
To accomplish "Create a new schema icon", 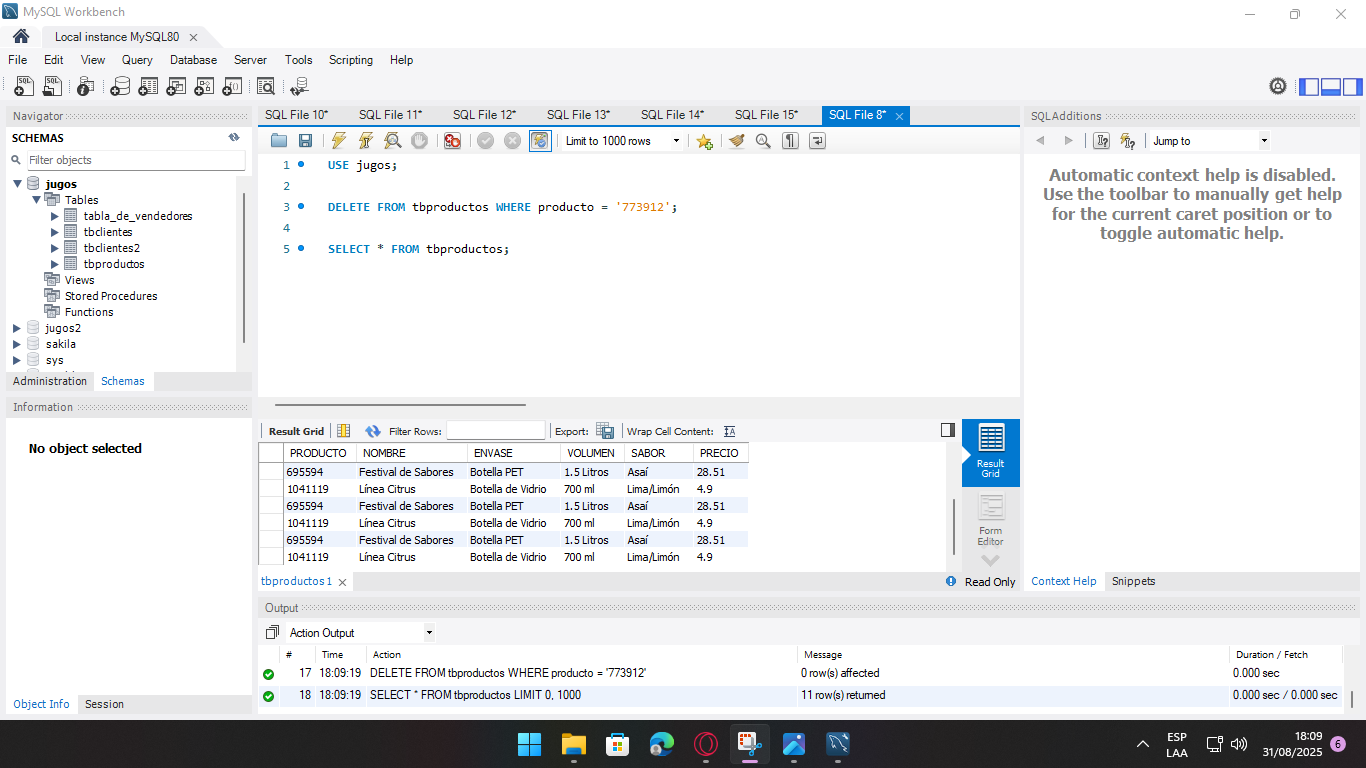I will coord(120,86).
